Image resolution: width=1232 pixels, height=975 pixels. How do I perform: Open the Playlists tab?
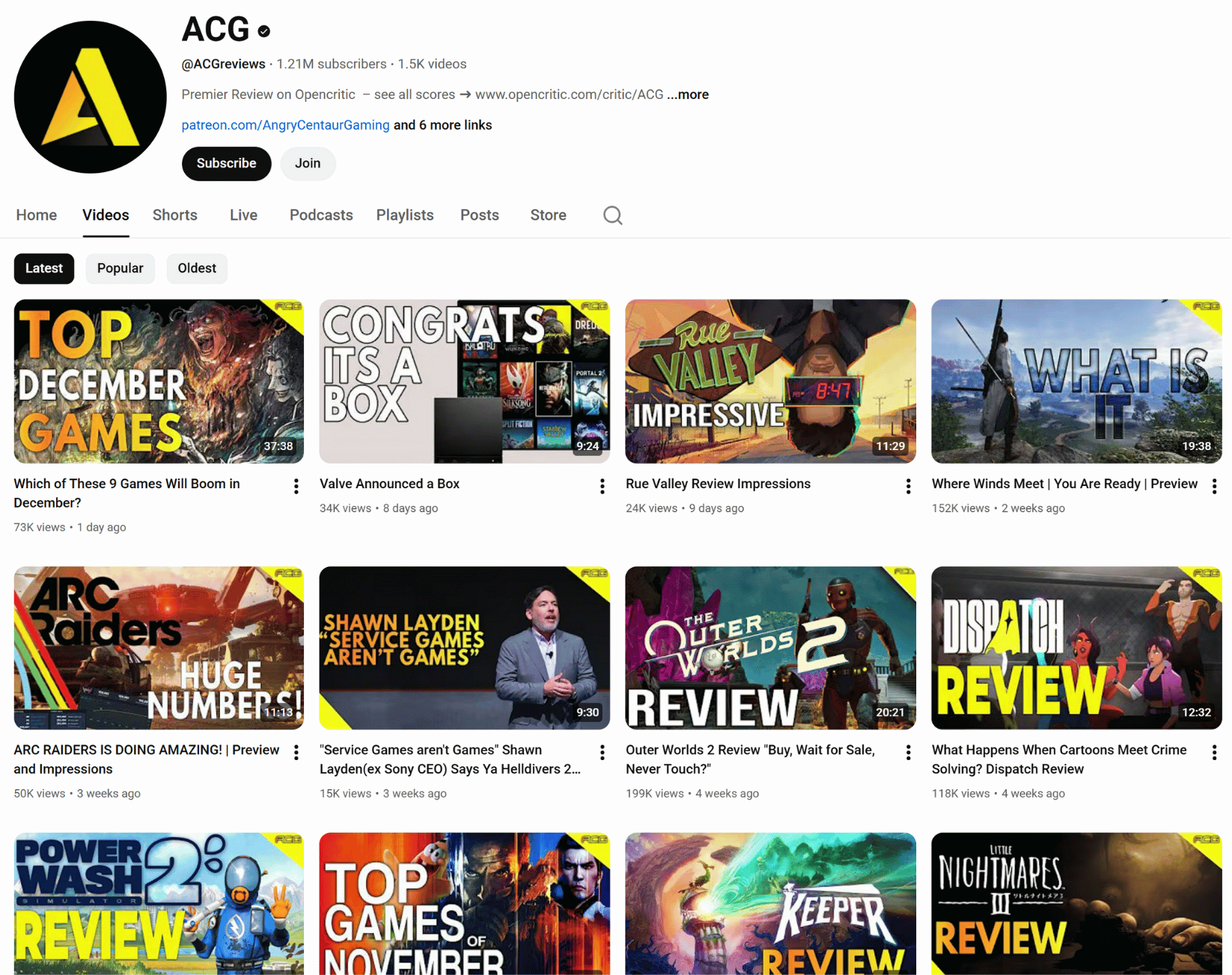tap(404, 216)
